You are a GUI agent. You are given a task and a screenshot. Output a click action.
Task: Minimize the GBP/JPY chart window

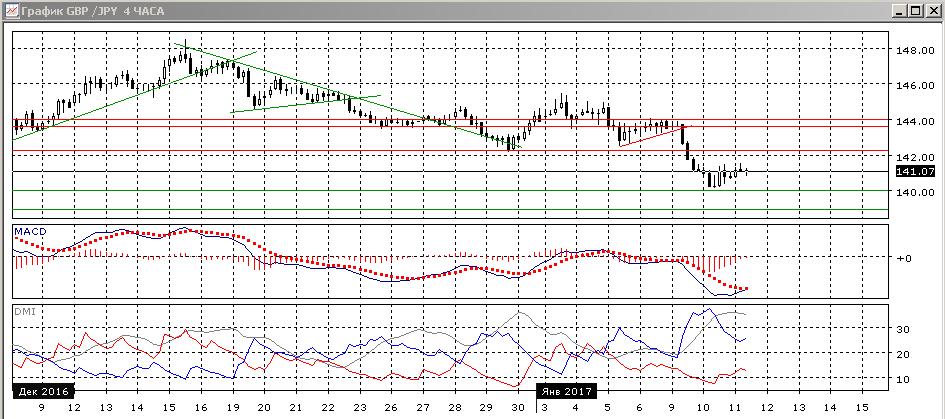901,10
